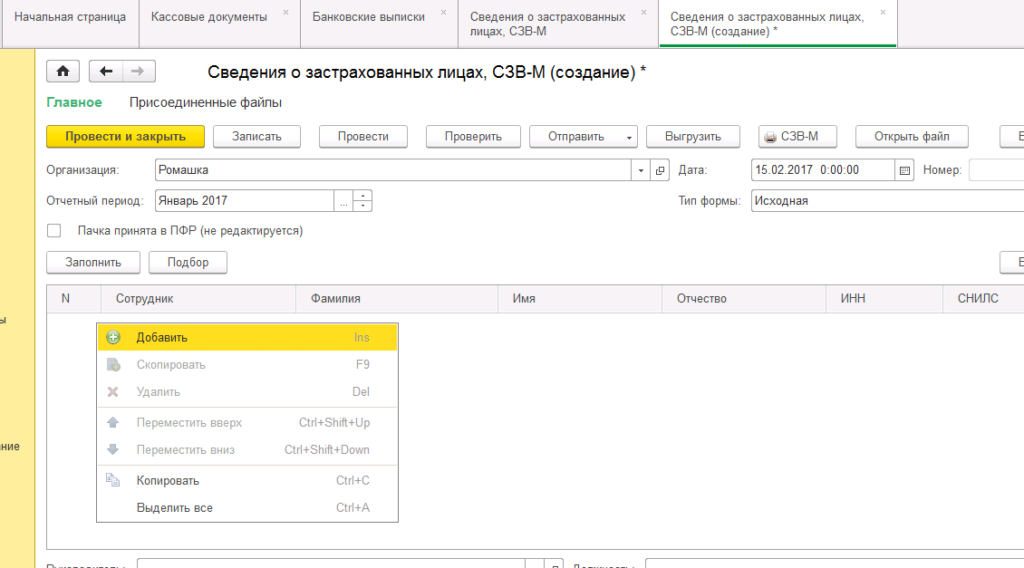Switch to the Присоединенные файлы section

pos(205,102)
